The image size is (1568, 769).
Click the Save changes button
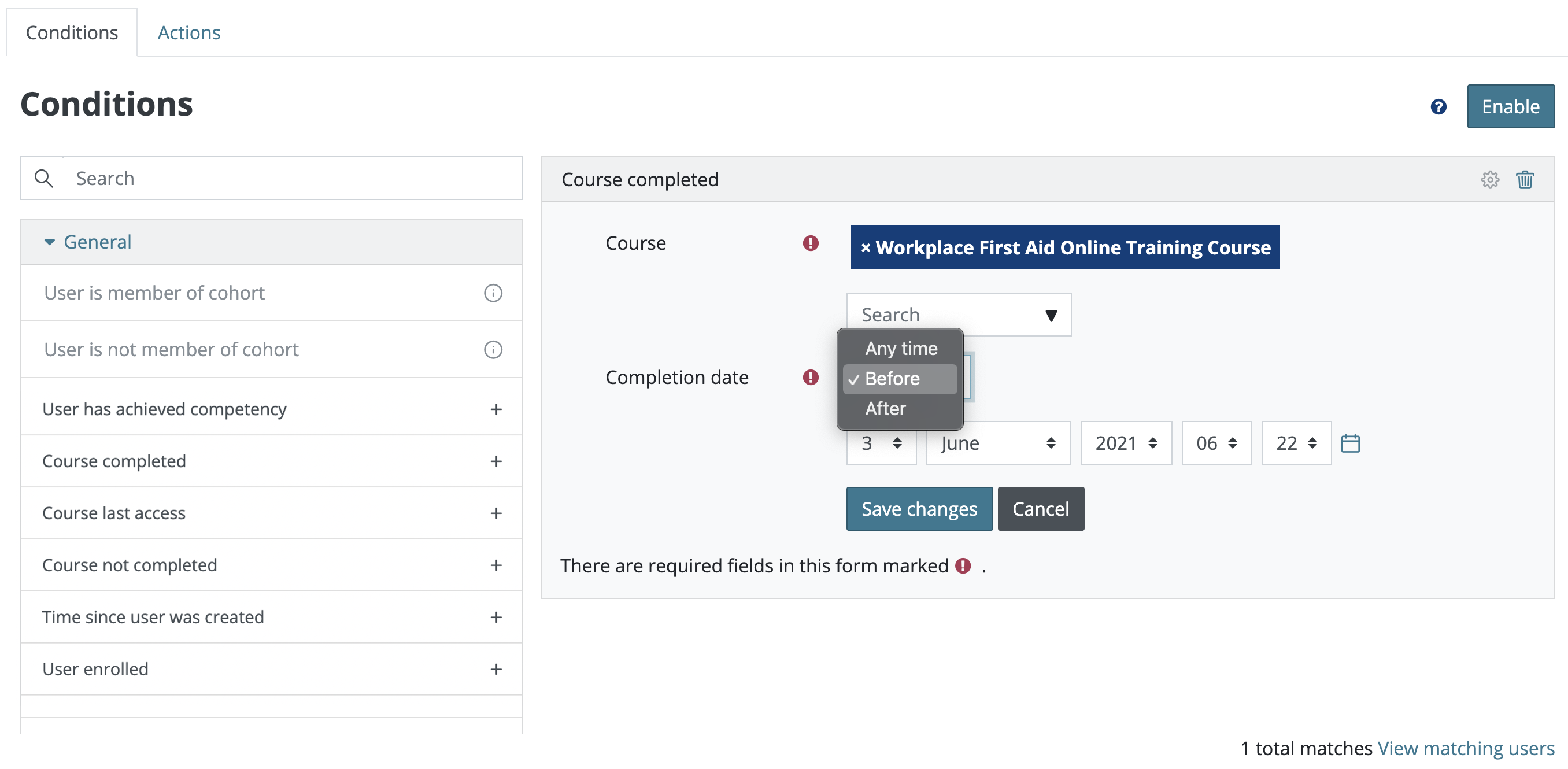coord(919,508)
